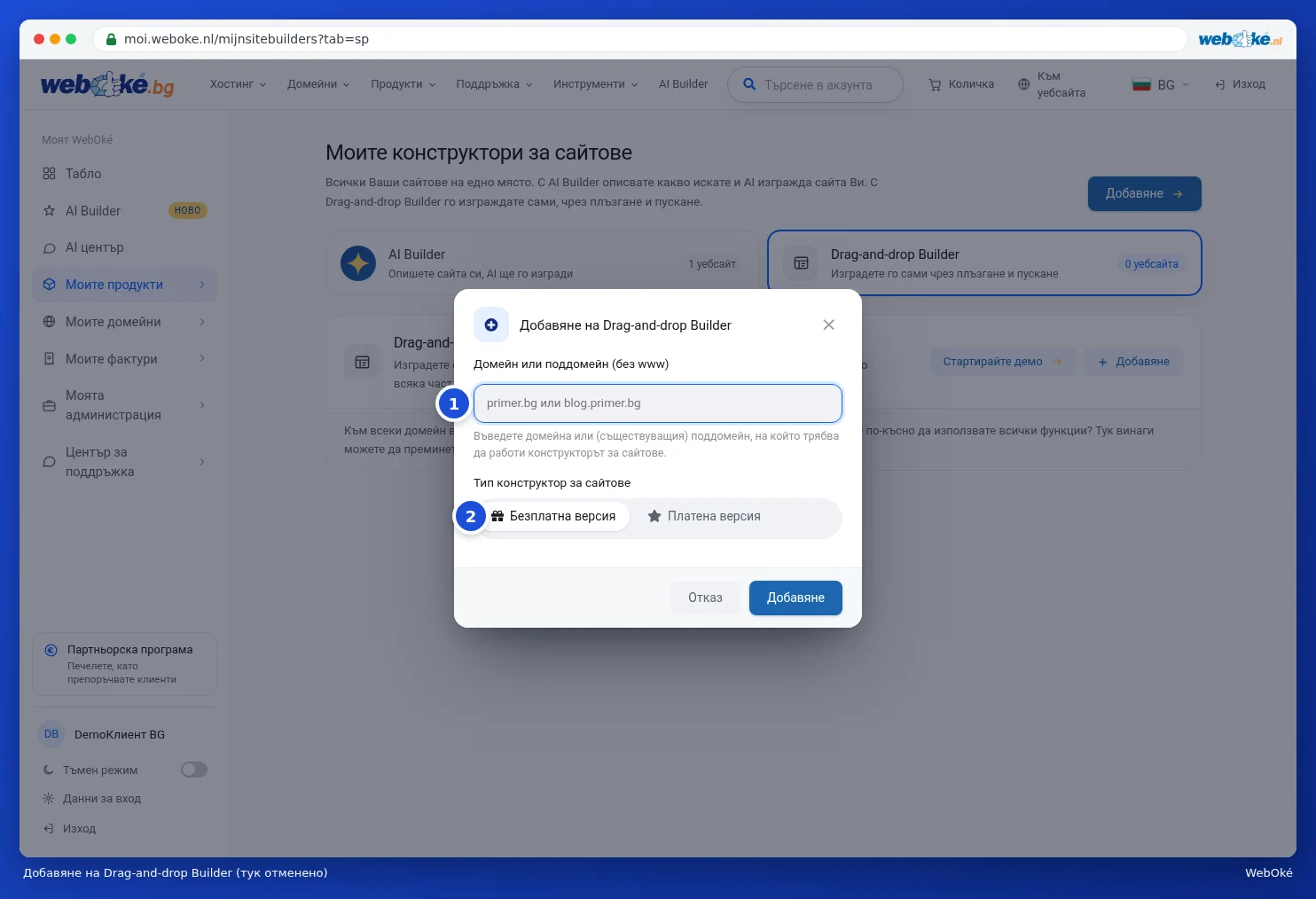Open the BG language selector

(1161, 84)
